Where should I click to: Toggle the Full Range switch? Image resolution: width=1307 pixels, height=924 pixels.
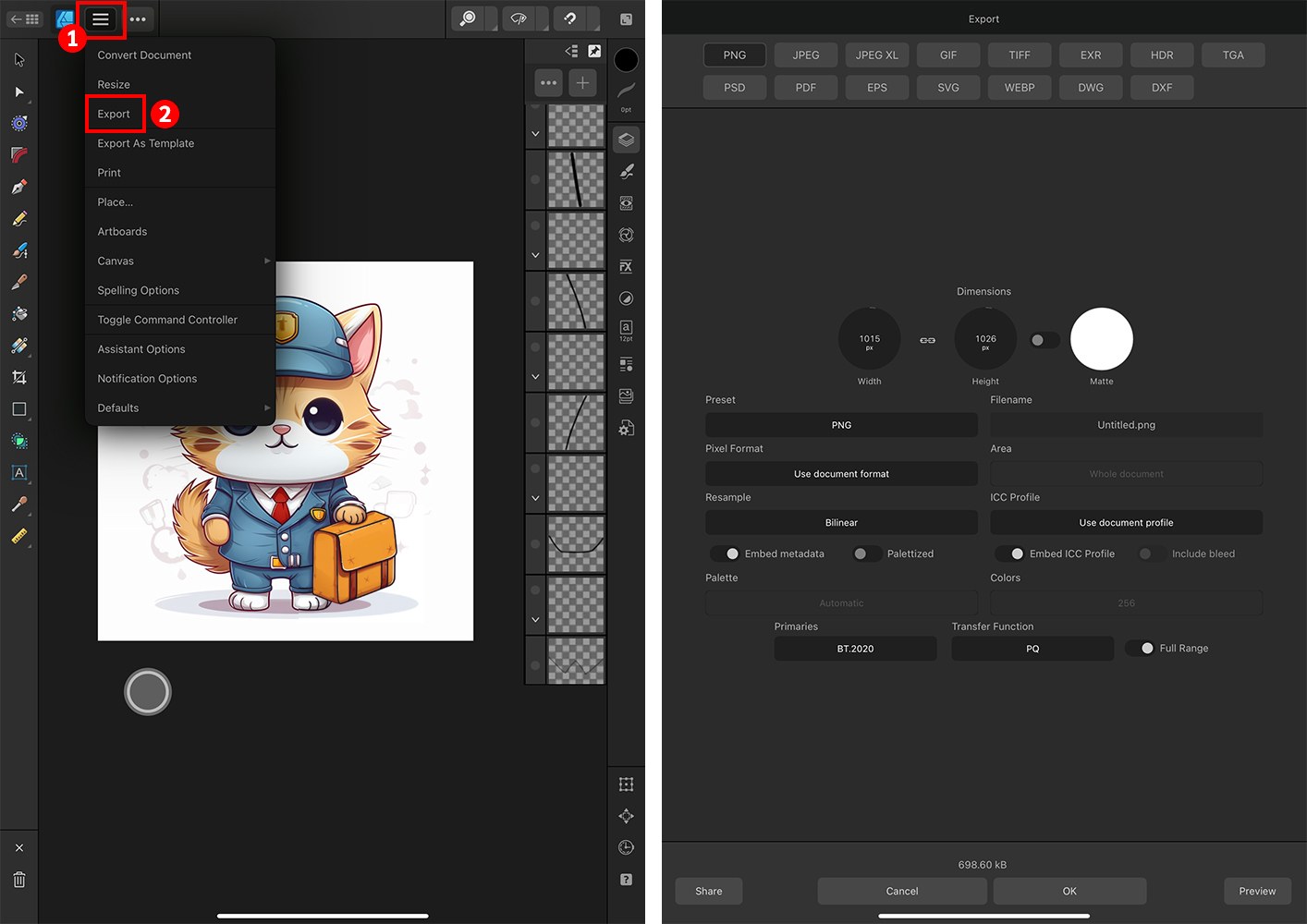[x=1142, y=649]
